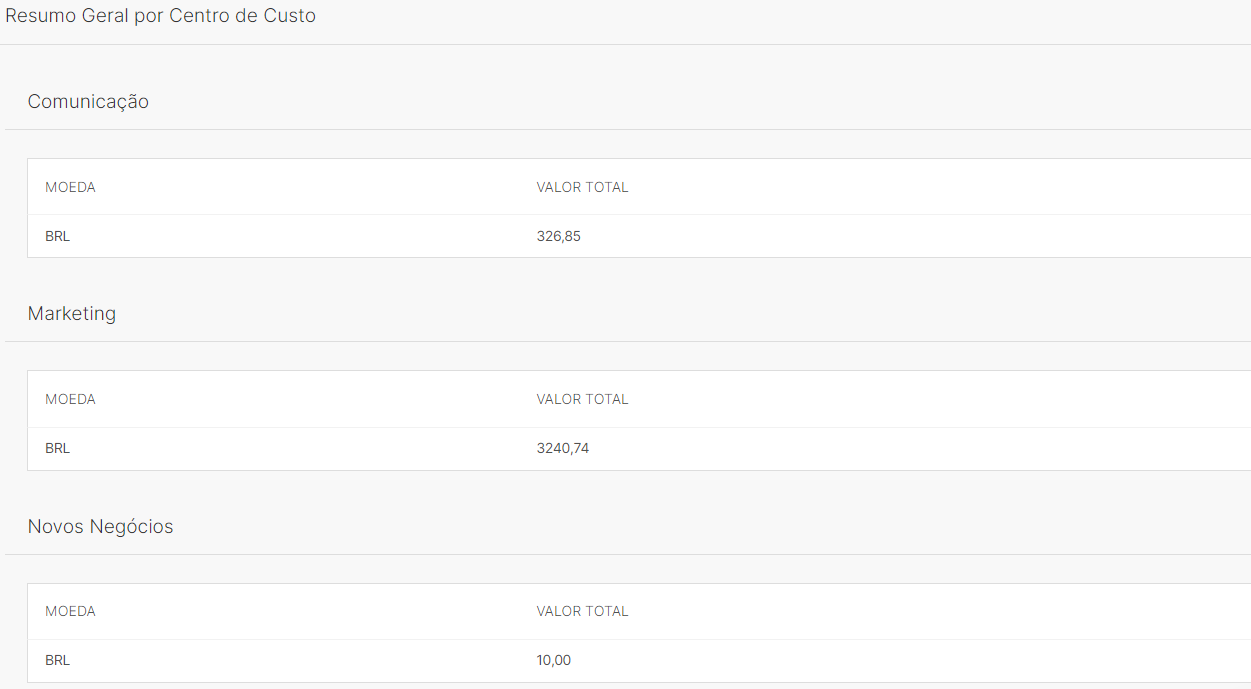Select the Marketing section heading
The image size is (1251, 689).
pyautogui.click(x=72, y=314)
